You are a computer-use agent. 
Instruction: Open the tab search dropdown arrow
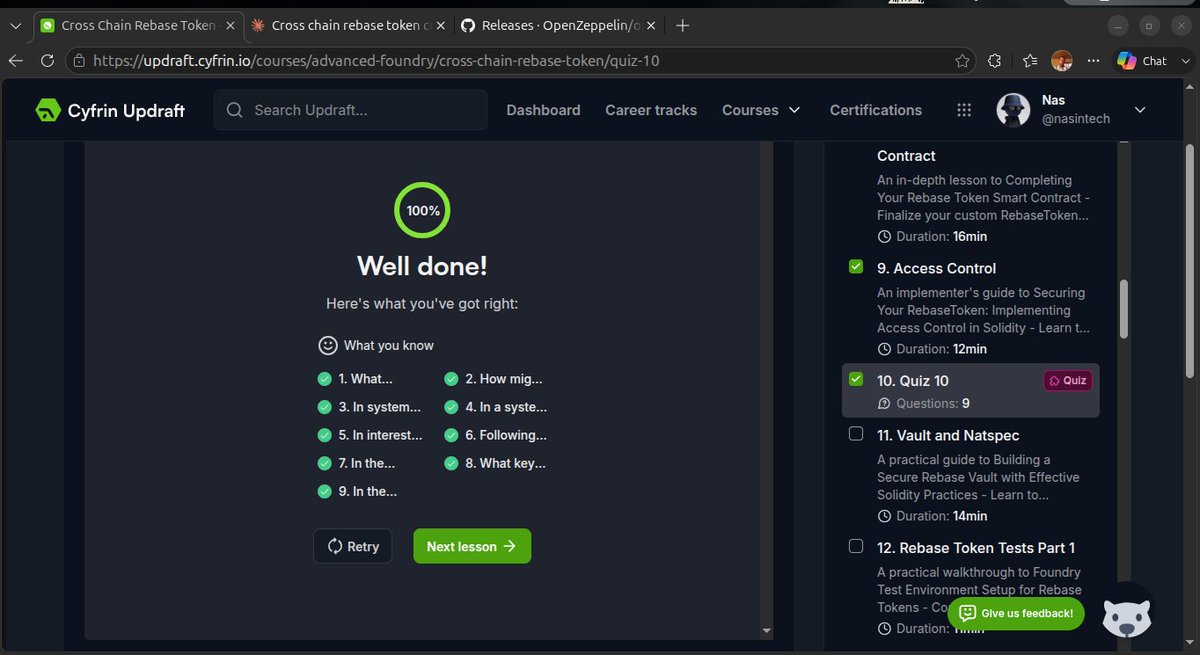[x=15, y=25]
